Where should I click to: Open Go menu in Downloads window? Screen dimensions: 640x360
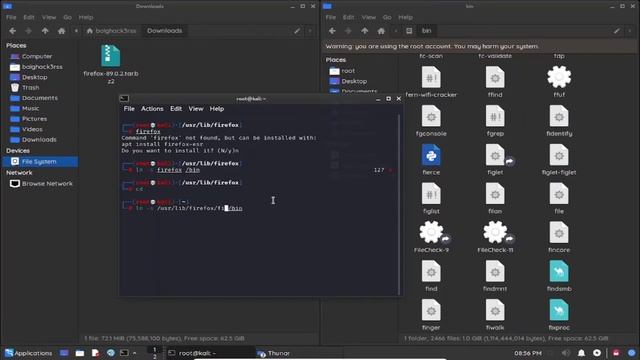pos(67,18)
